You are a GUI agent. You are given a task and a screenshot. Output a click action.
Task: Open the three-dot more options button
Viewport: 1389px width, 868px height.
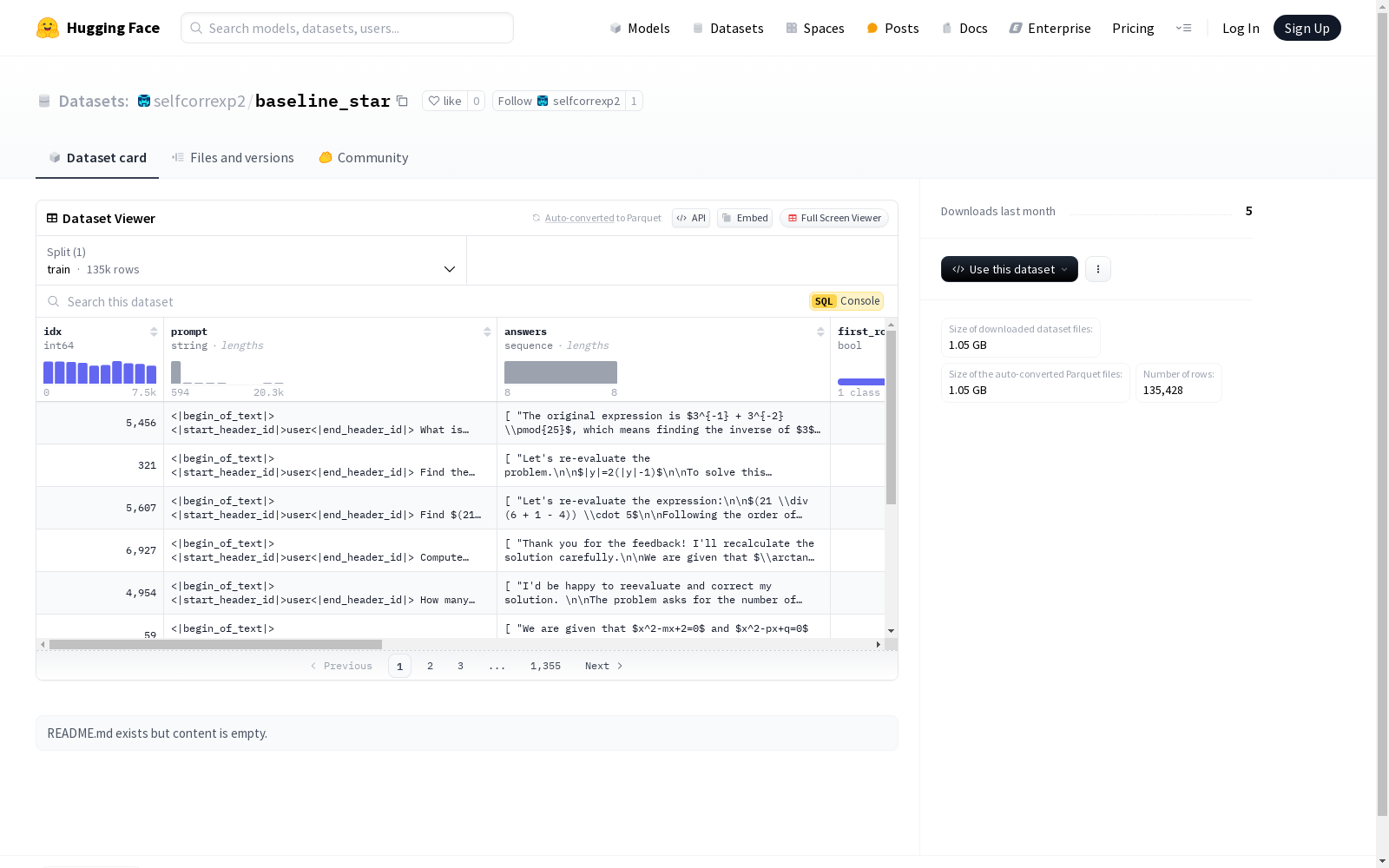tap(1098, 269)
